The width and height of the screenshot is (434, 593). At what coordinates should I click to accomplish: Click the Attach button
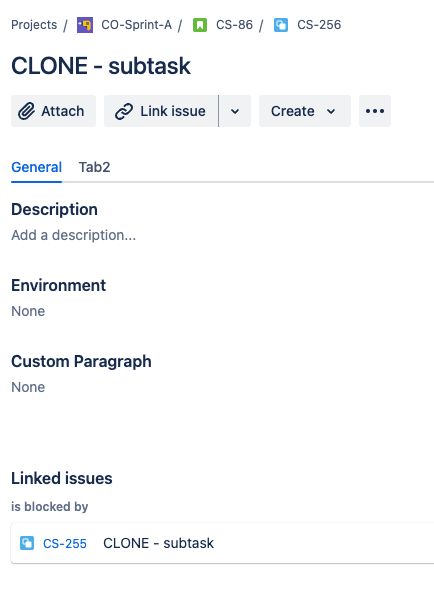(x=53, y=111)
